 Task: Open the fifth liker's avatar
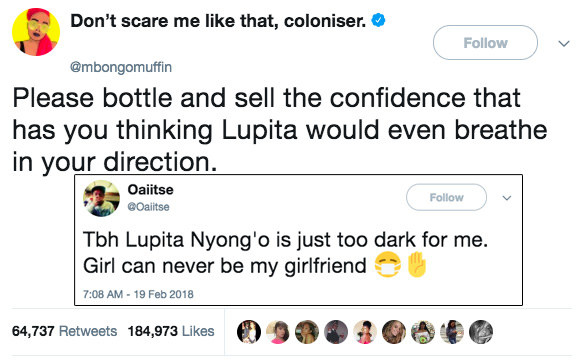(x=365, y=332)
